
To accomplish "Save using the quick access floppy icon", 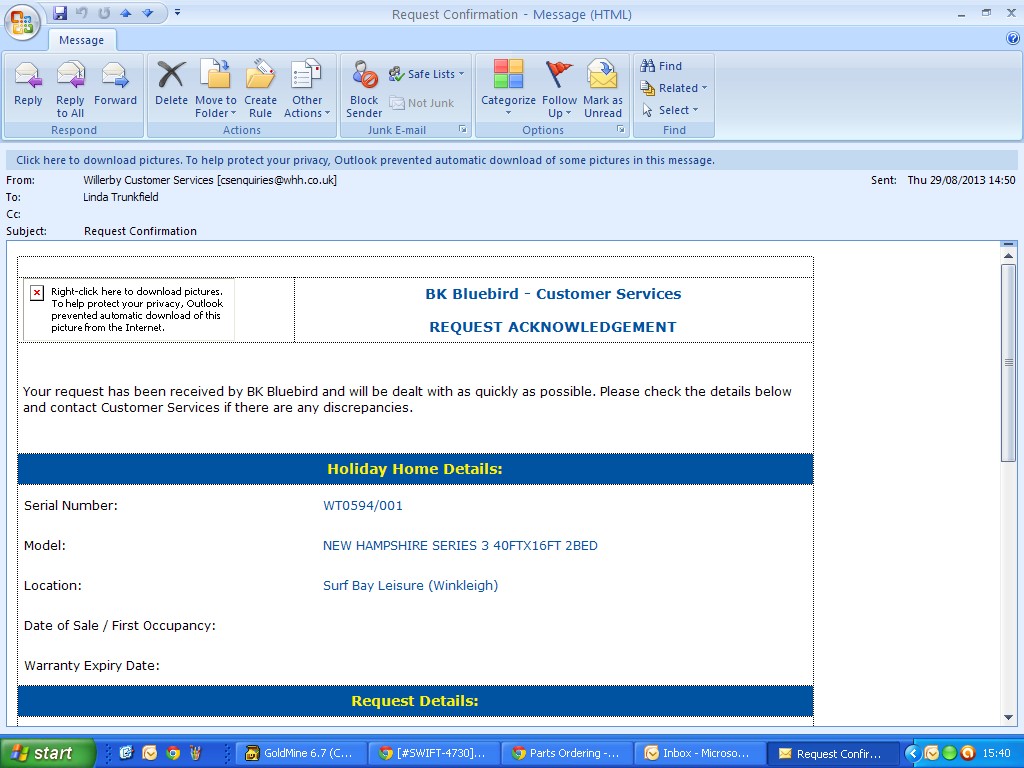I will click(x=60, y=12).
